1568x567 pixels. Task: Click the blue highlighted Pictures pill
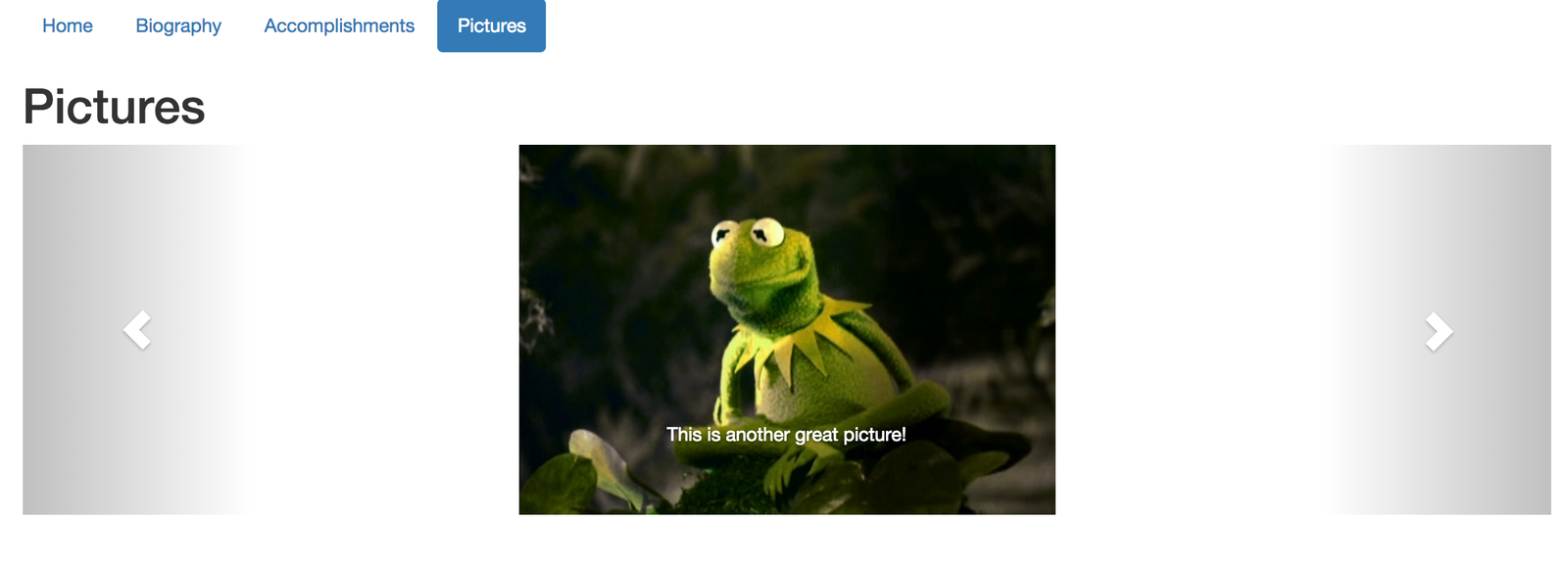[x=491, y=25]
